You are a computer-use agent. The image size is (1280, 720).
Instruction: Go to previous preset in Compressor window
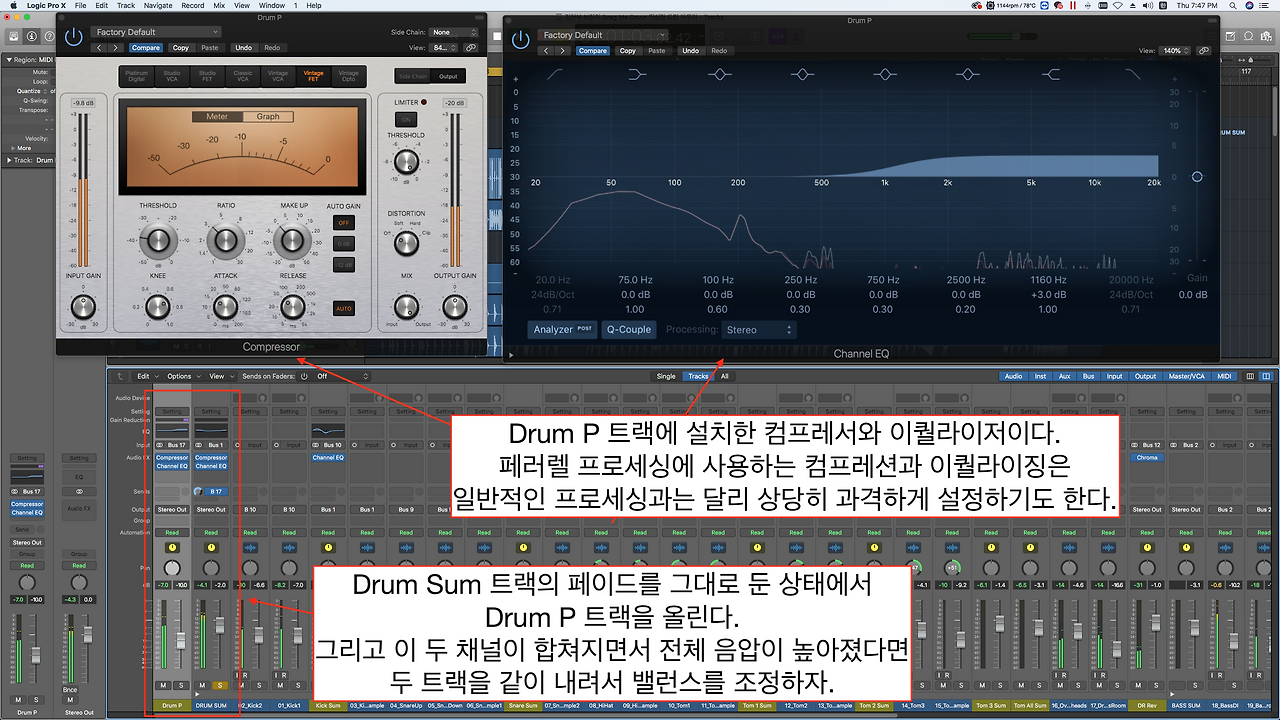point(100,48)
